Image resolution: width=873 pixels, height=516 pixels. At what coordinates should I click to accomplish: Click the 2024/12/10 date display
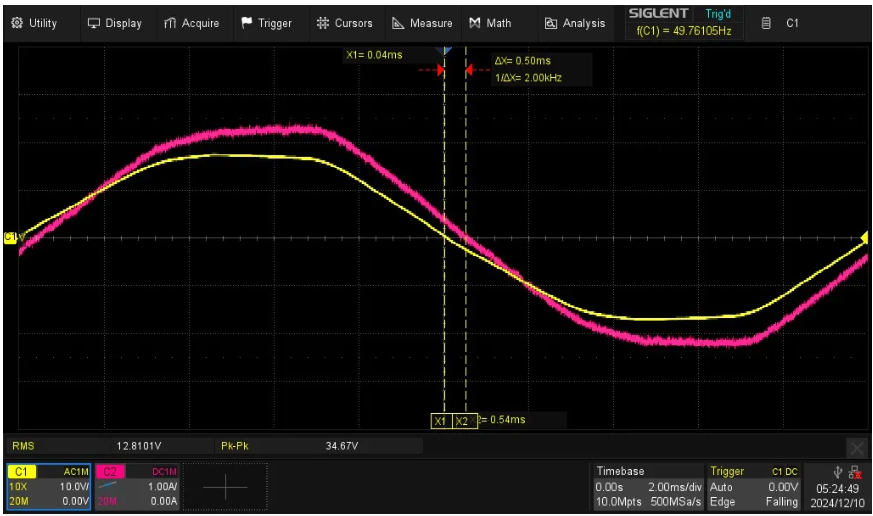tap(837, 503)
